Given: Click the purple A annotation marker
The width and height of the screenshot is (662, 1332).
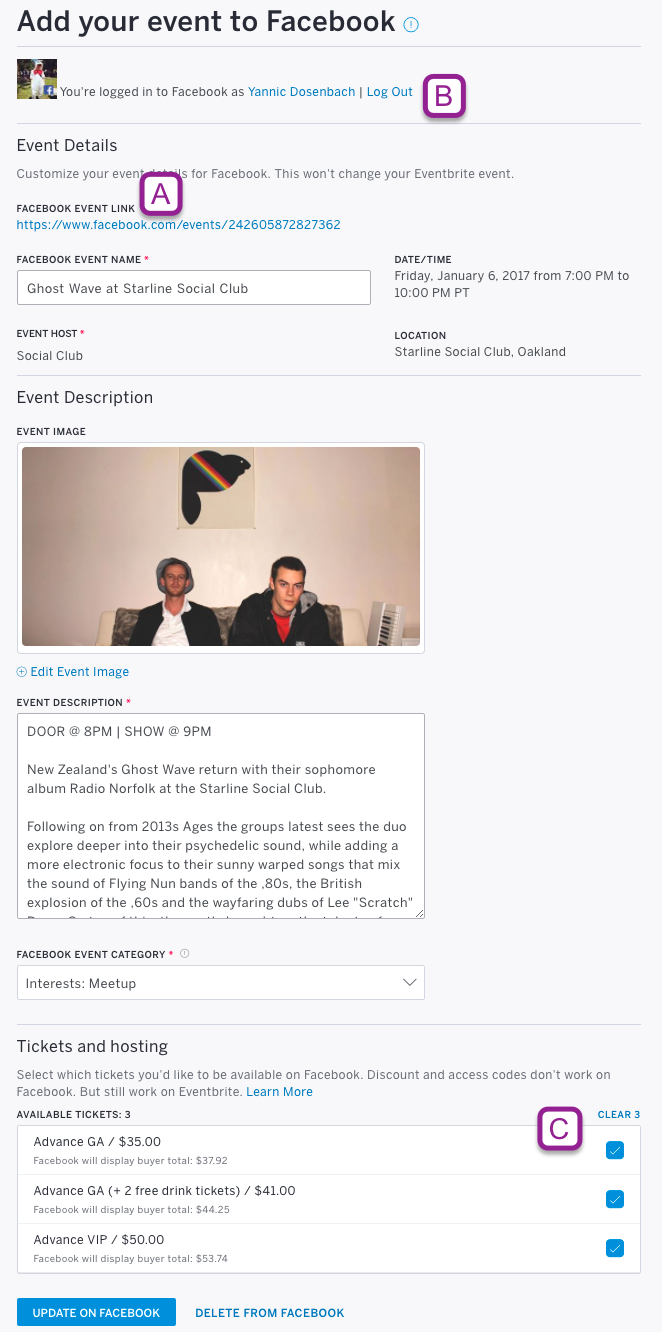Looking at the screenshot, I should [x=161, y=194].
